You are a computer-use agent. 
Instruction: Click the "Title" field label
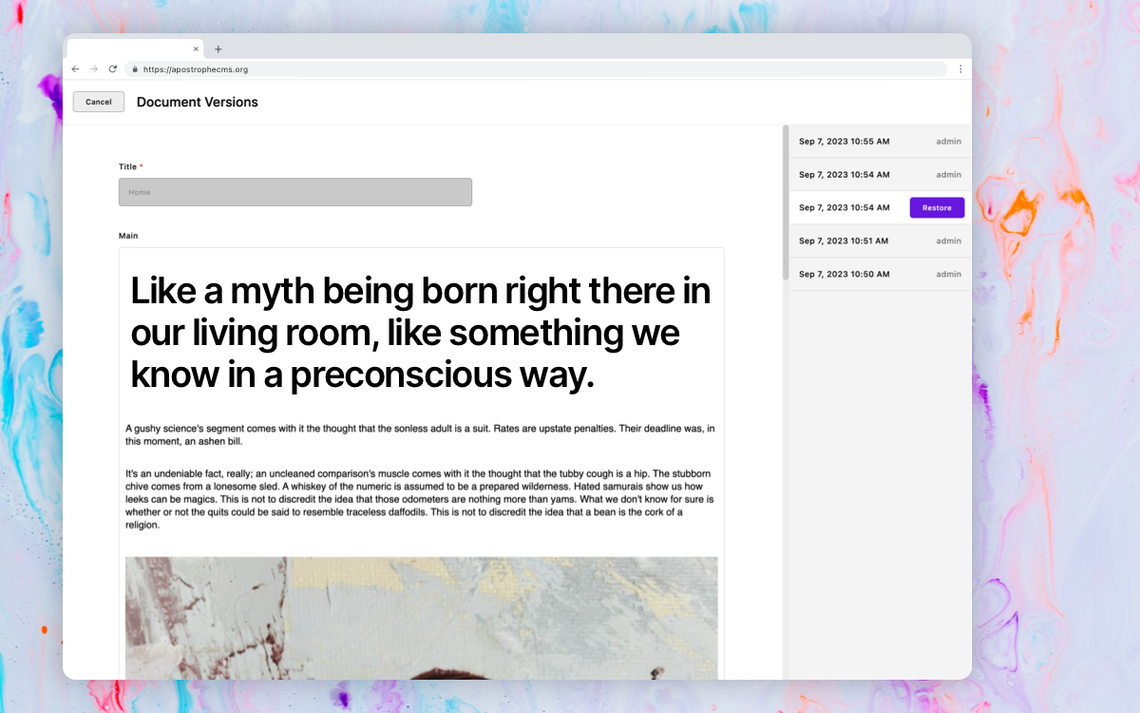[x=128, y=166]
